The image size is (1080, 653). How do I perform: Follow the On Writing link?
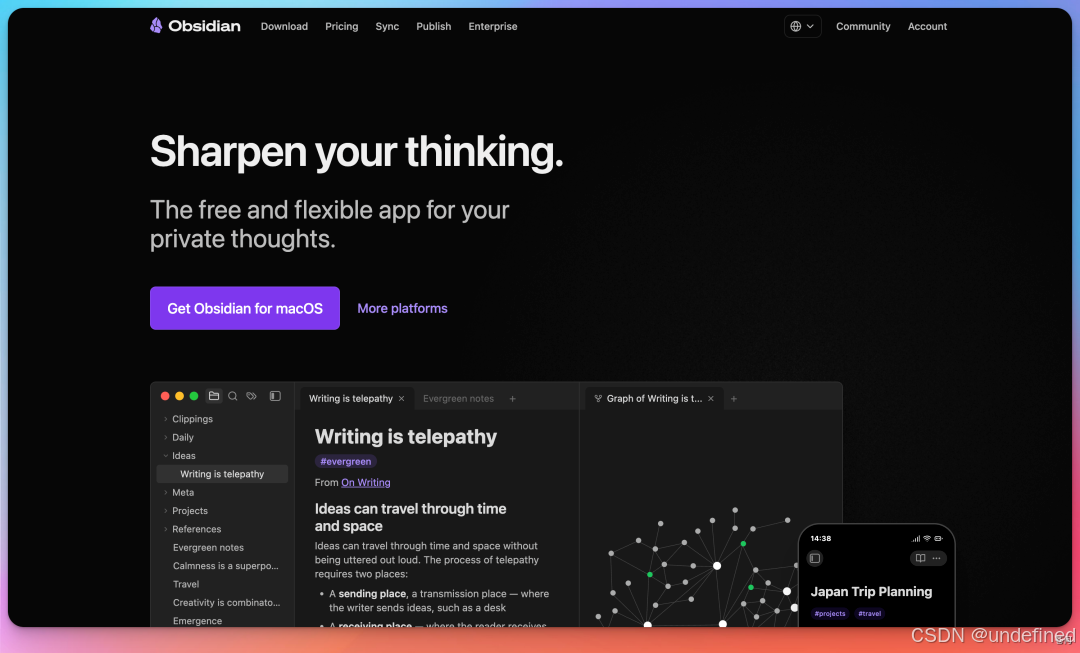click(366, 483)
